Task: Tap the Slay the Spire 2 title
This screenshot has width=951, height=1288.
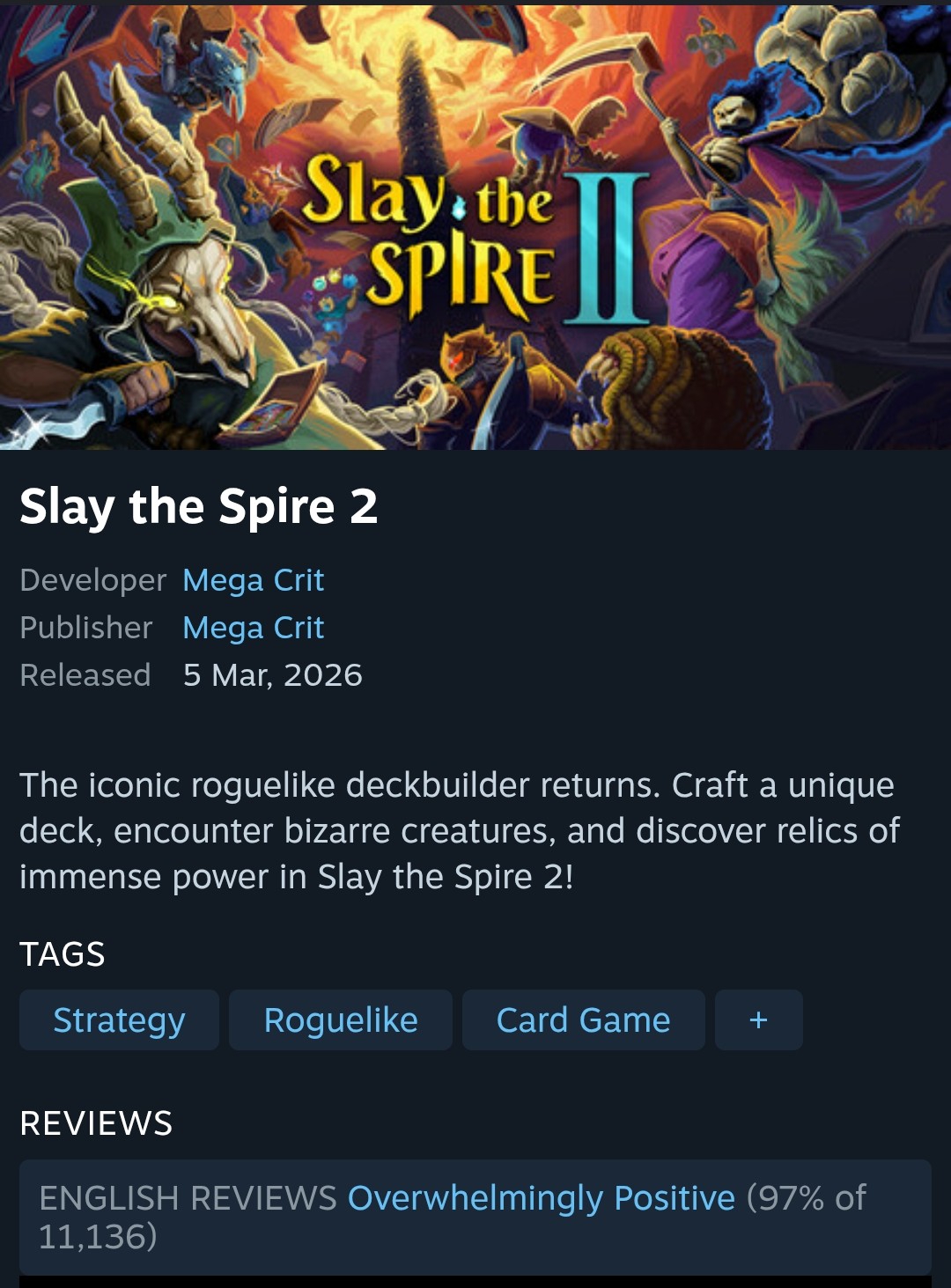Action: 199,506
